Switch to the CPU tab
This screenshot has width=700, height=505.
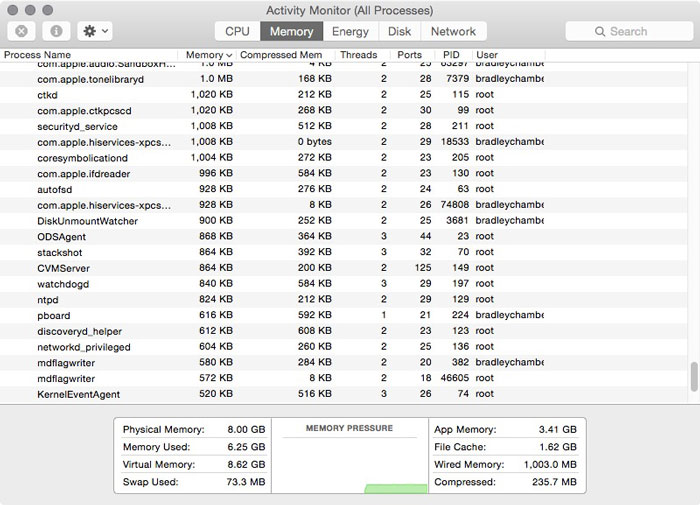(237, 31)
